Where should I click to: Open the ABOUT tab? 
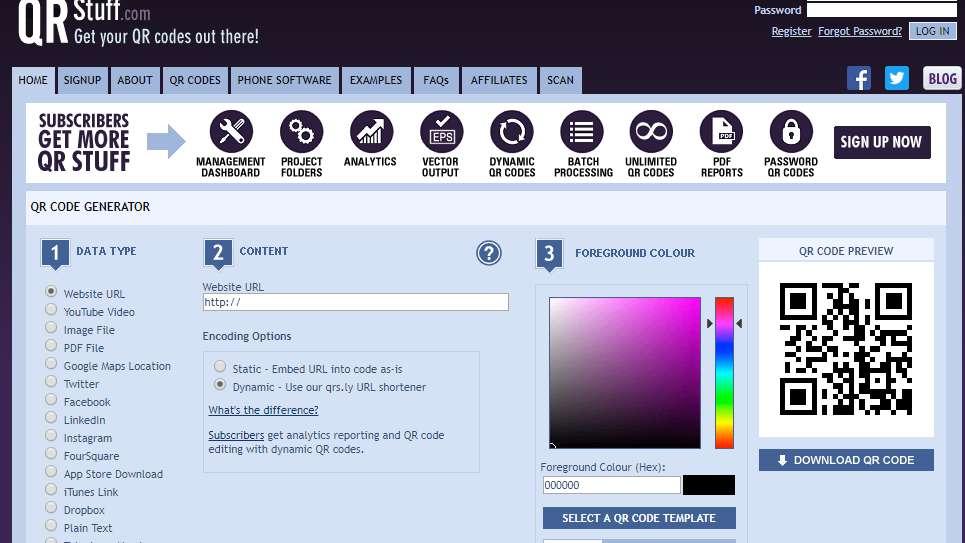135,80
